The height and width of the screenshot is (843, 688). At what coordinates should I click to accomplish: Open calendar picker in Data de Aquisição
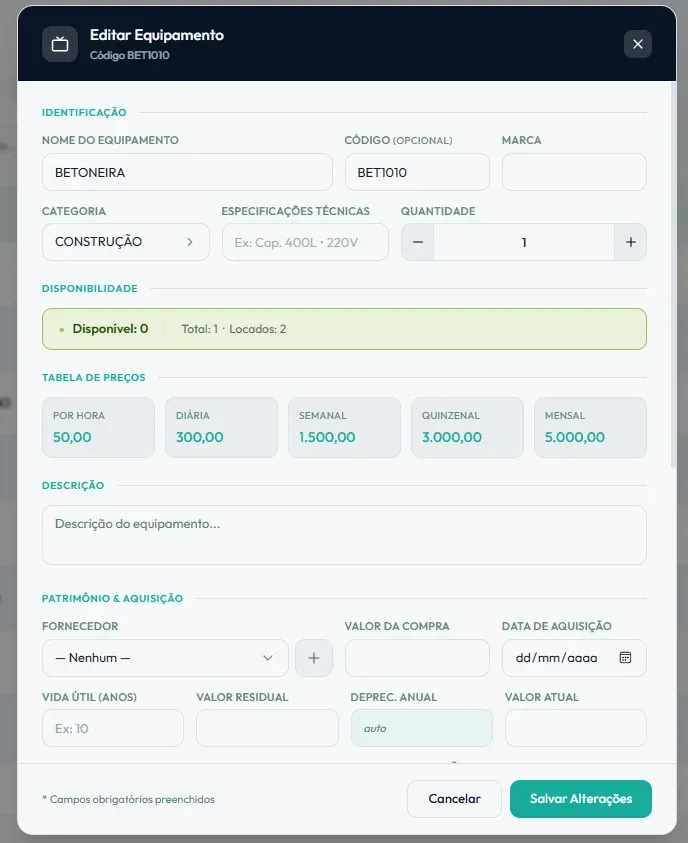[625, 658]
